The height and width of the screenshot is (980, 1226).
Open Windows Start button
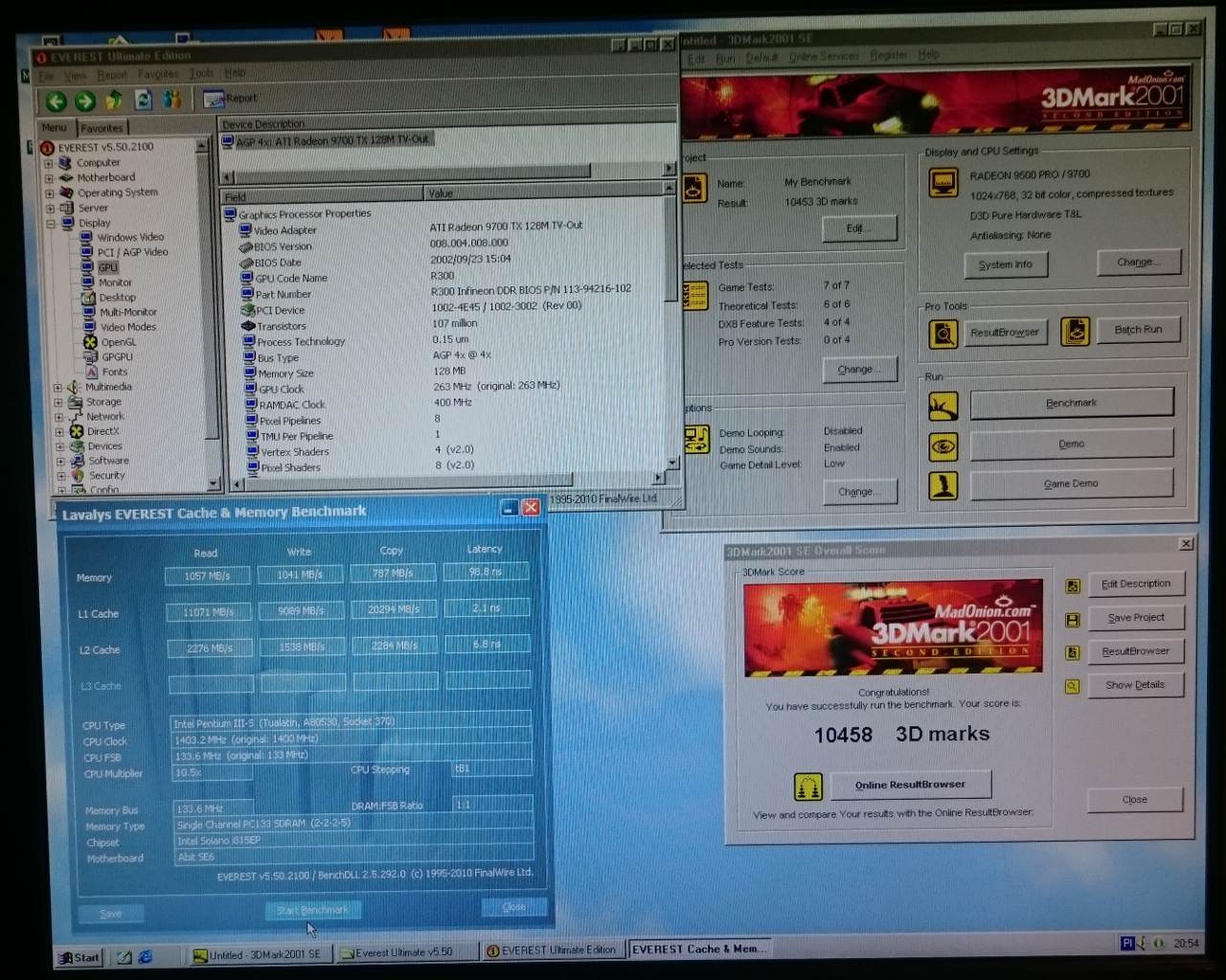pos(79,957)
